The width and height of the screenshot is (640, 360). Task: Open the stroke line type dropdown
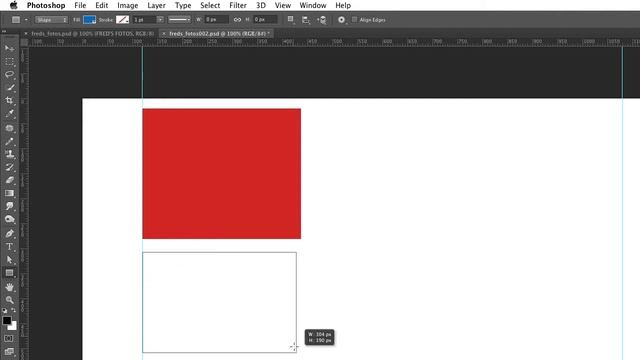click(x=179, y=20)
